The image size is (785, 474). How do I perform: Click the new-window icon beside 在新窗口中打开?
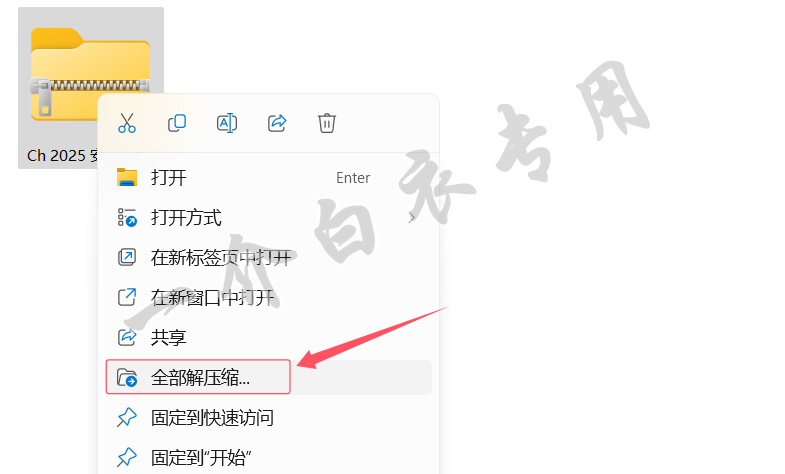pos(127,297)
